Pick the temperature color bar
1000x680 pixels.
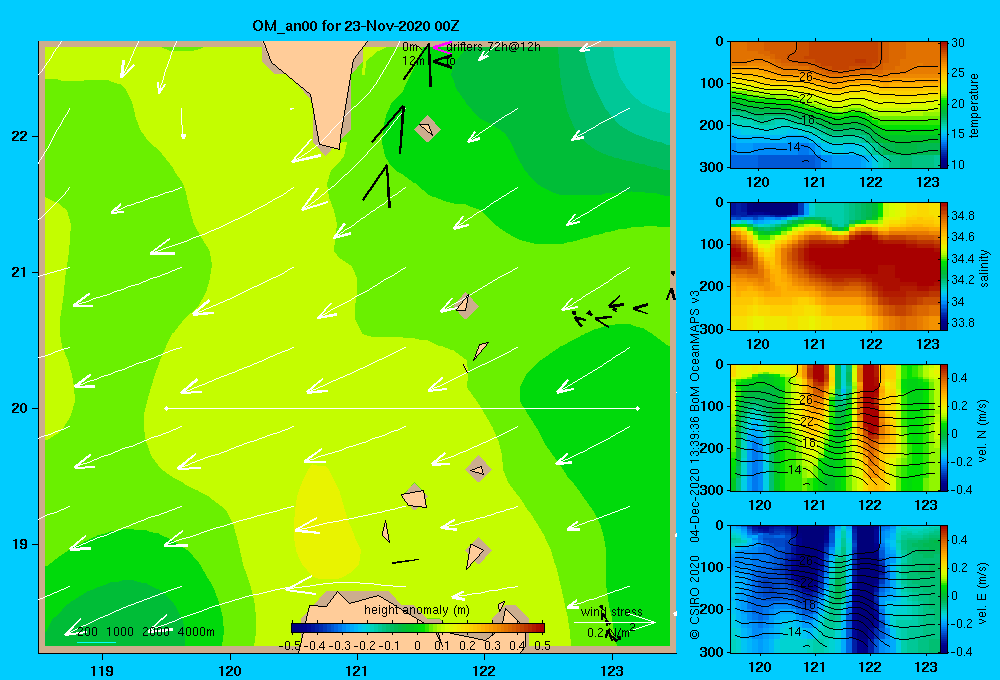pyautogui.click(x=944, y=104)
